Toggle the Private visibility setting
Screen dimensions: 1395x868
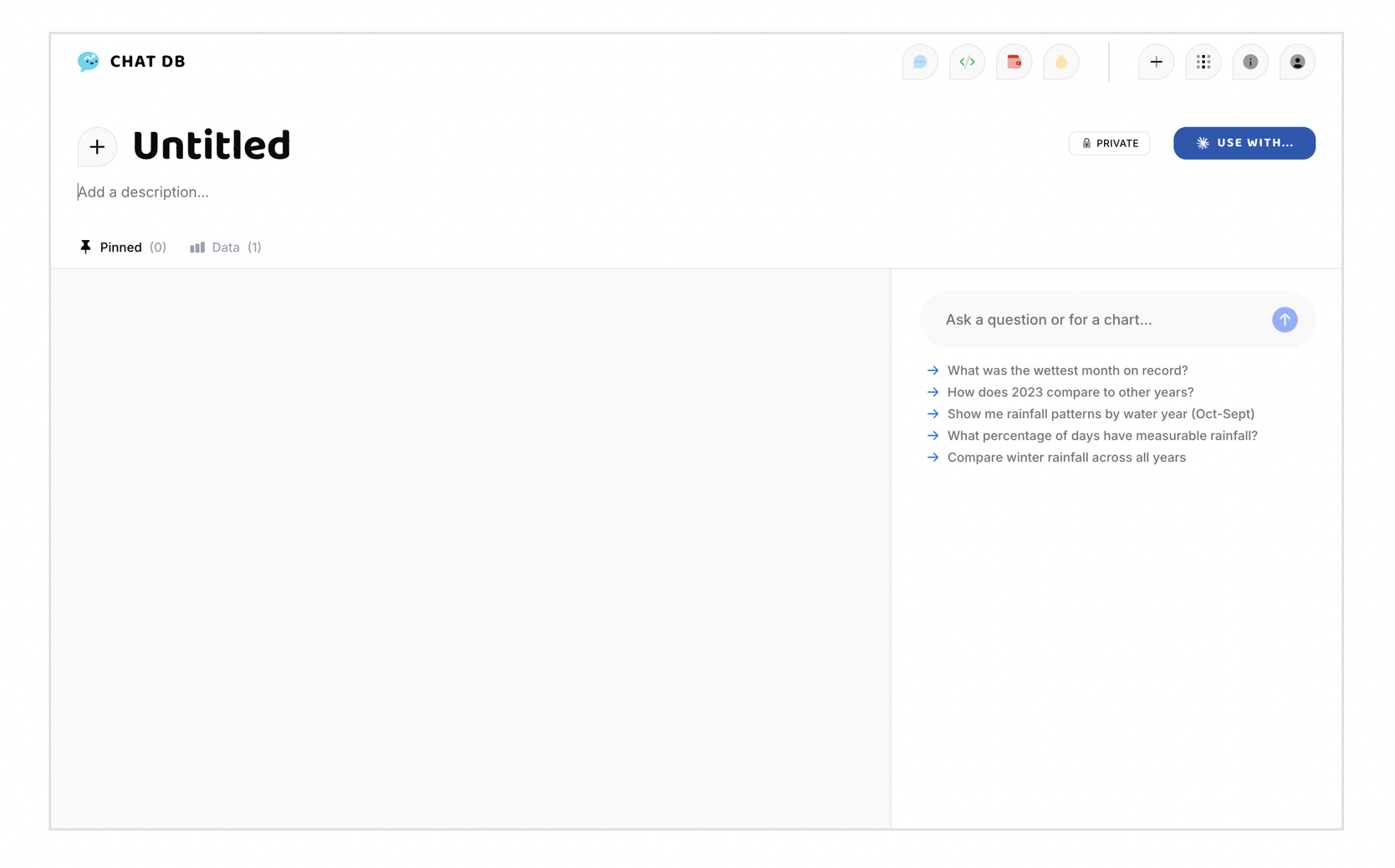[x=1109, y=143]
